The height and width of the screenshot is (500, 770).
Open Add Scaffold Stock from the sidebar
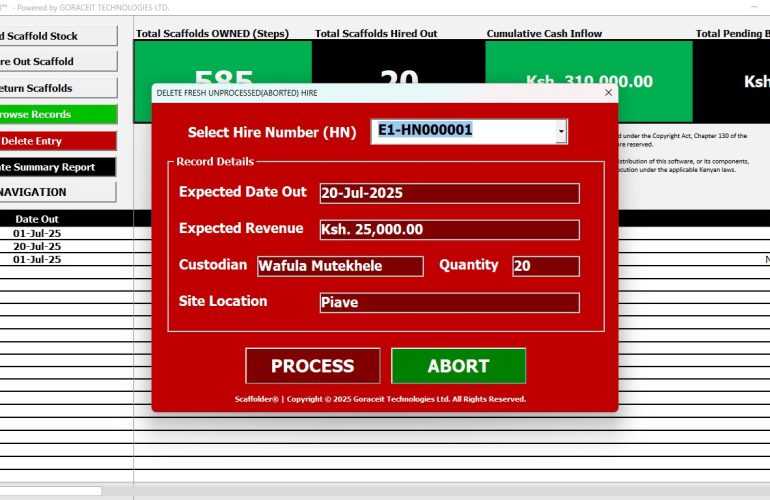pos(58,36)
